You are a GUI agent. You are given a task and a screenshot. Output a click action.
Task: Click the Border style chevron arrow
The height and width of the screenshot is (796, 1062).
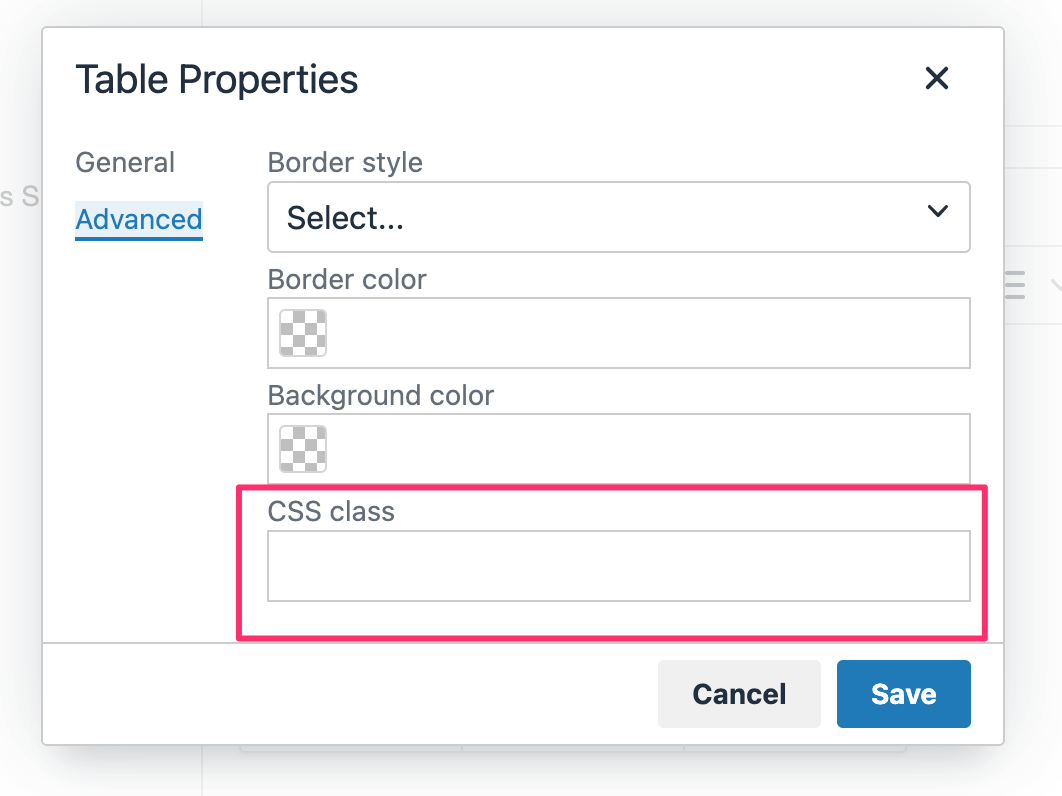tap(937, 211)
